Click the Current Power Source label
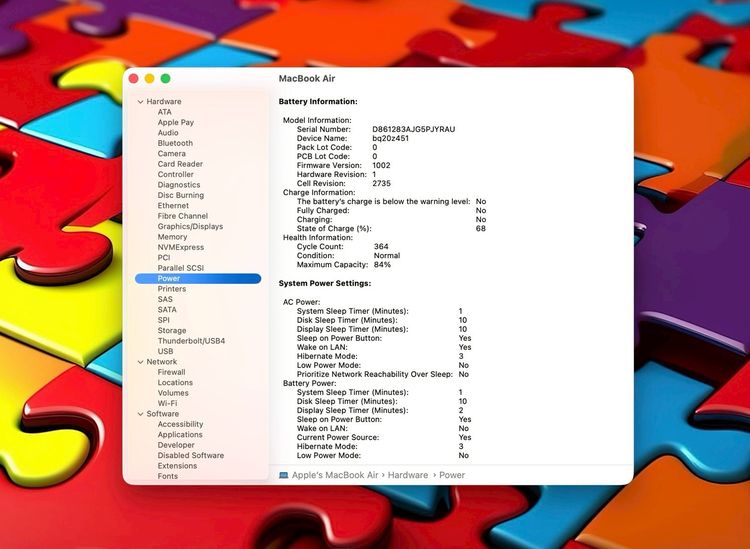The height and width of the screenshot is (549, 750). pos(338,438)
